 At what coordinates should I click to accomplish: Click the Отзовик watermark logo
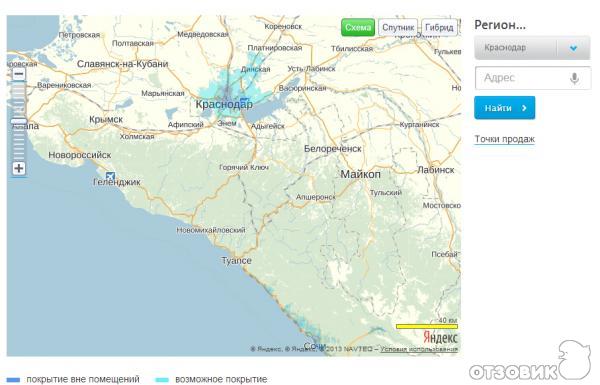(531, 364)
